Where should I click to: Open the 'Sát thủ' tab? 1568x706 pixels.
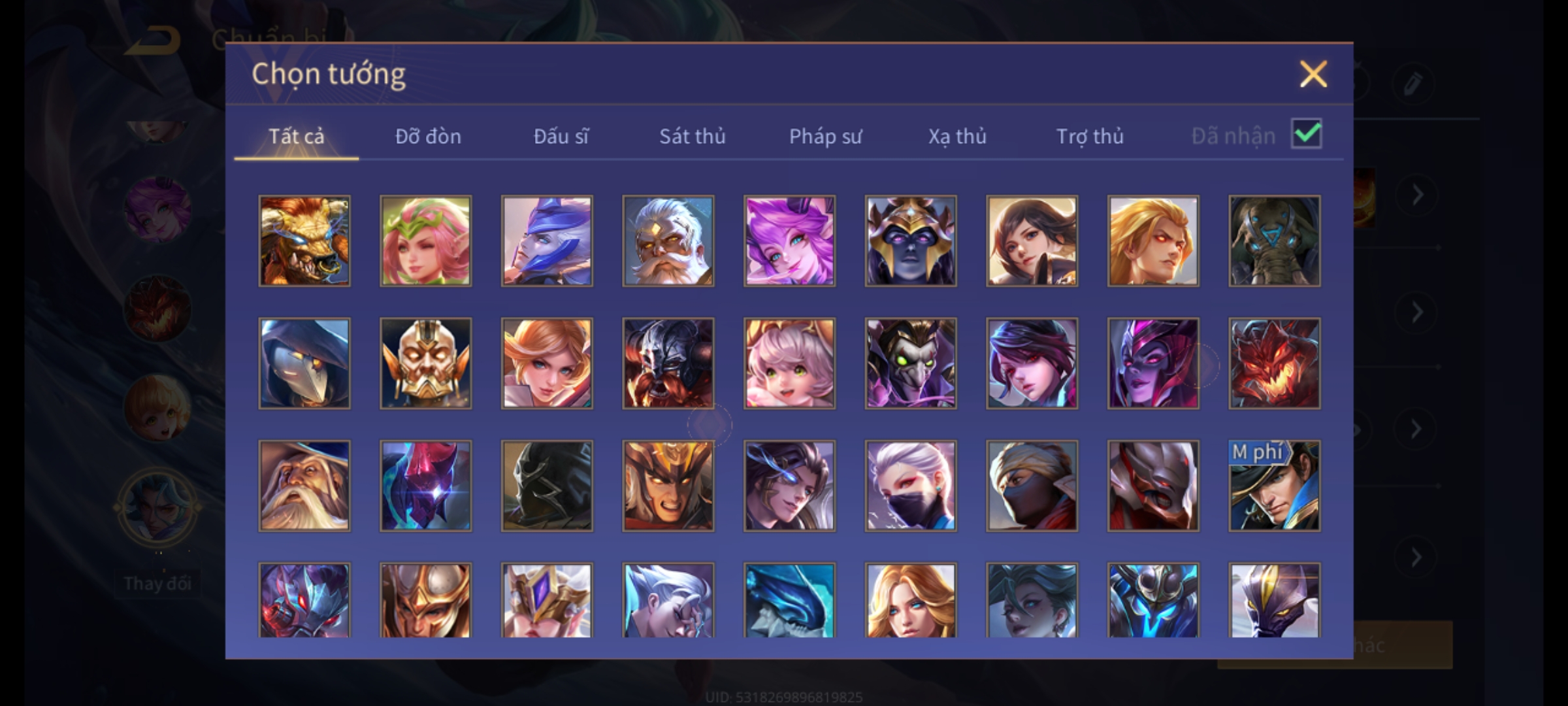[x=693, y=136]
